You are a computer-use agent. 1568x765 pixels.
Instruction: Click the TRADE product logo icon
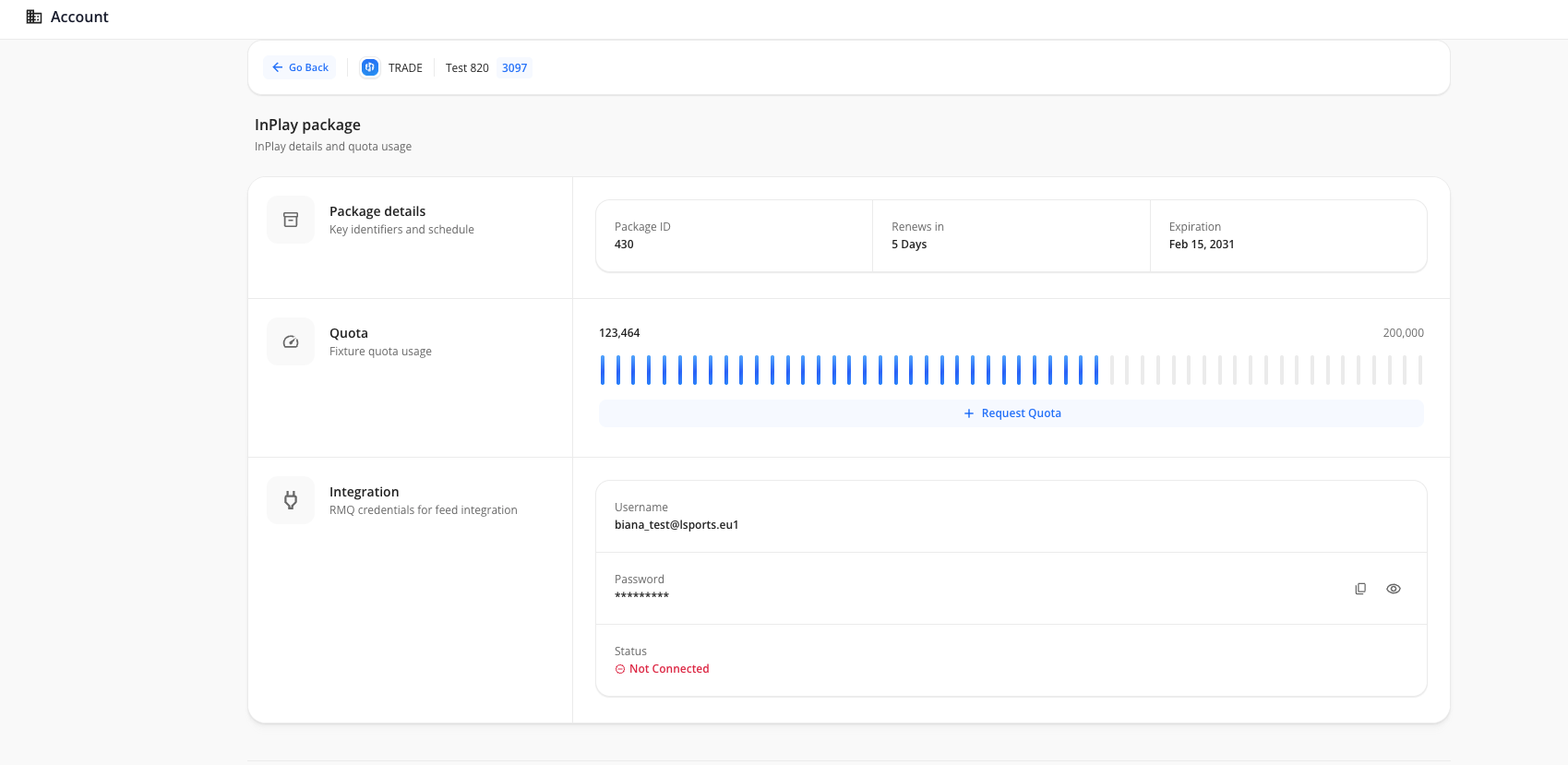tap(370, 67)
